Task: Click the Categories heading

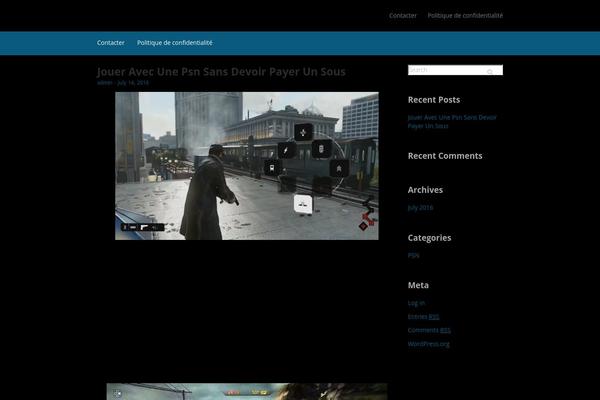Action: click(429, 238)
